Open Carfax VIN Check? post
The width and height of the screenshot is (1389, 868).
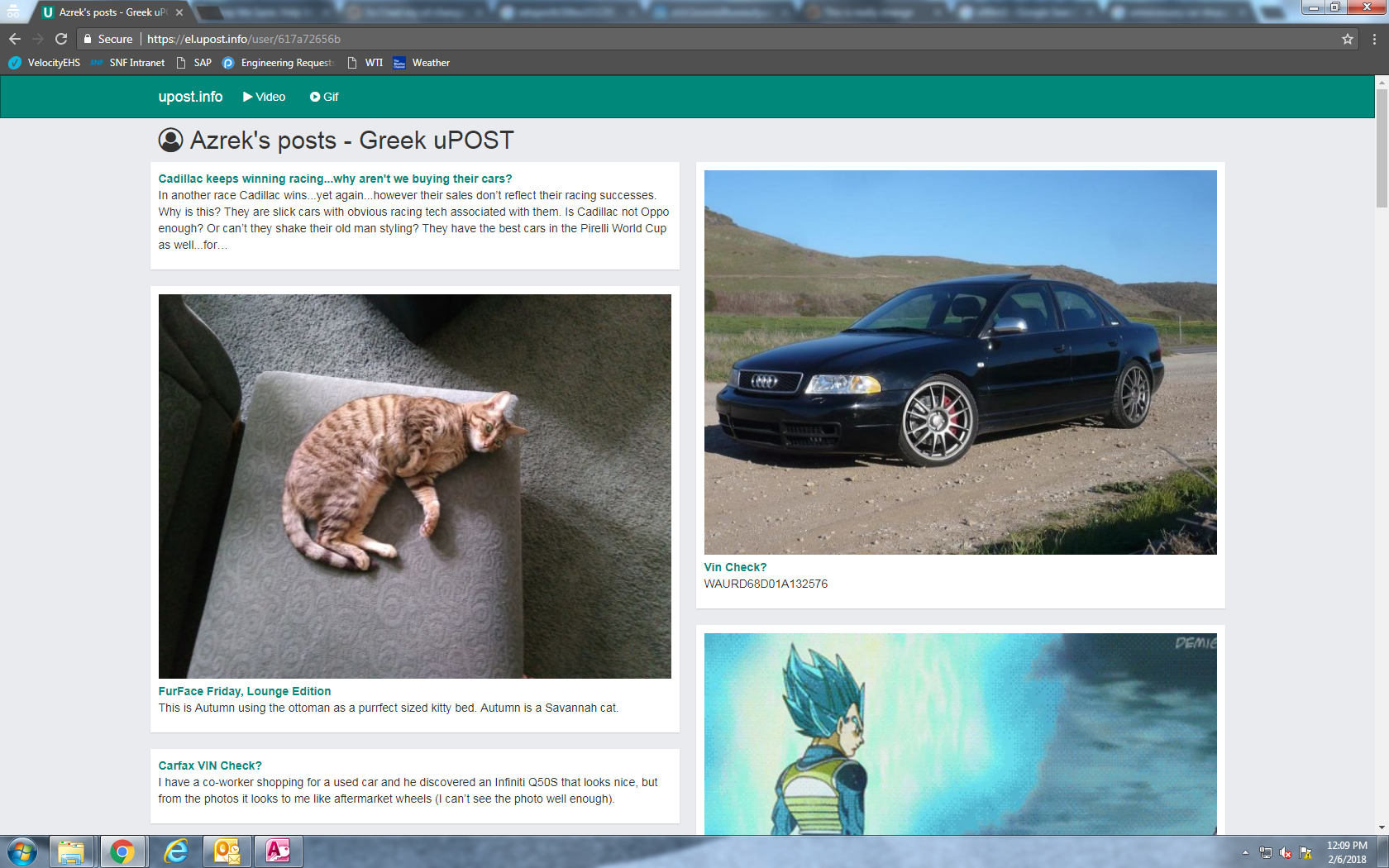click(x=210, y=765)
